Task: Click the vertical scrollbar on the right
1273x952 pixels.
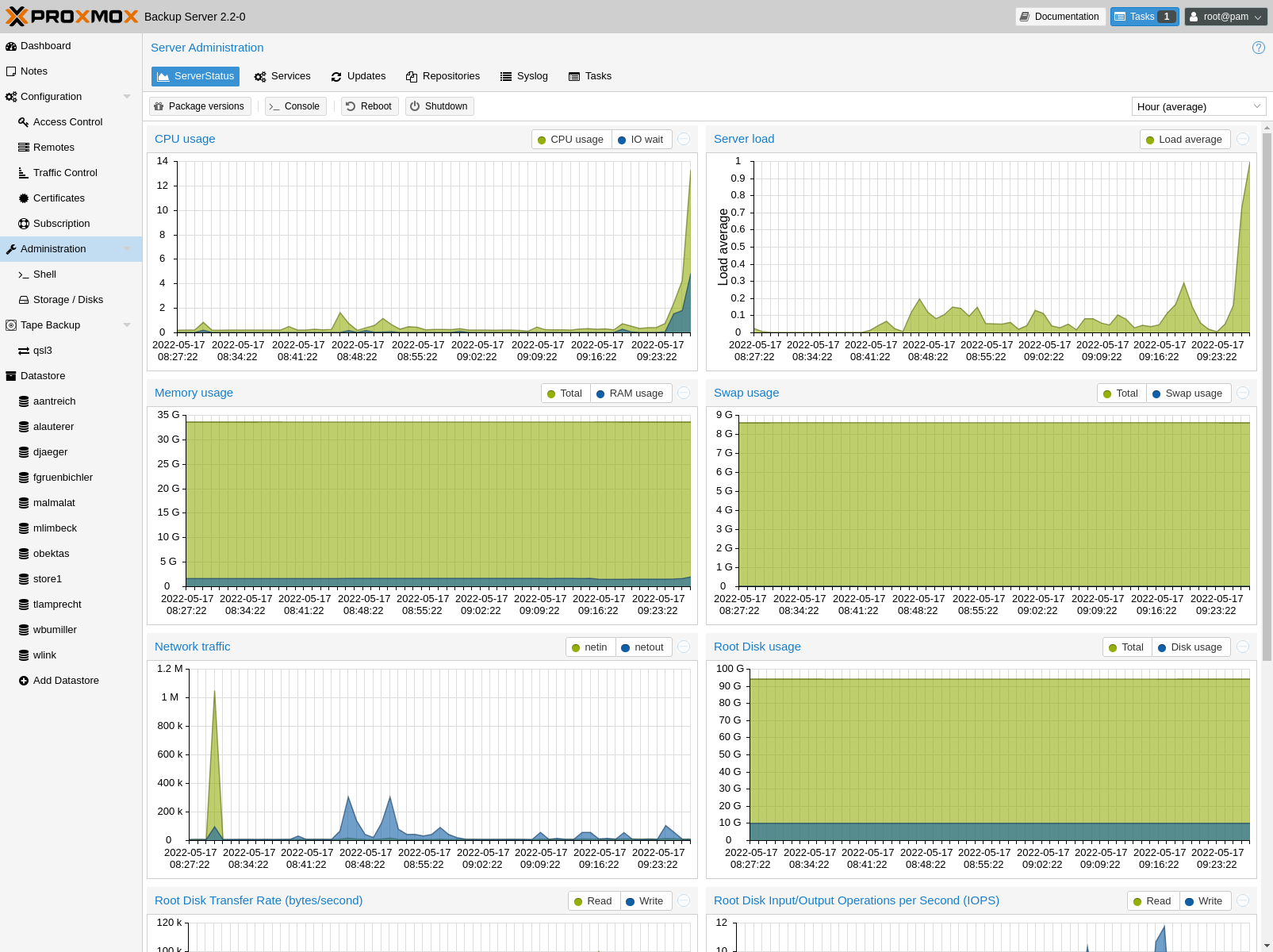Action: (x=1267, y=397)
